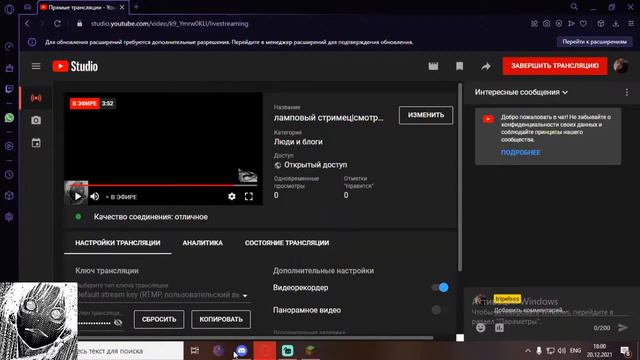This screenshot has height=360, width=640.
Task: Click the ENG language indicator
Action: tap(576, 351)
